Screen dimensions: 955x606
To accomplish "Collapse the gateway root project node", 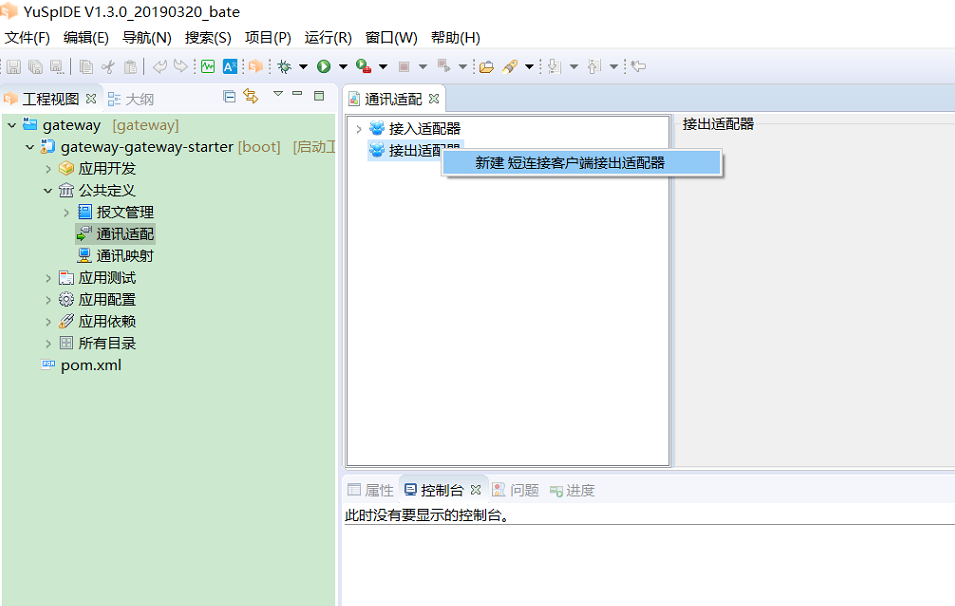I will click(x=12, y=125).
